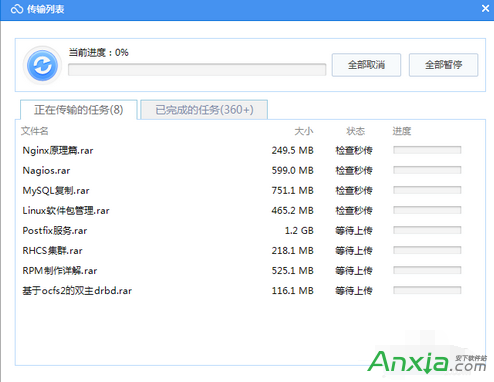494x382 pixels.
Task: Click the 状态 column header
Action: (356, 131)
